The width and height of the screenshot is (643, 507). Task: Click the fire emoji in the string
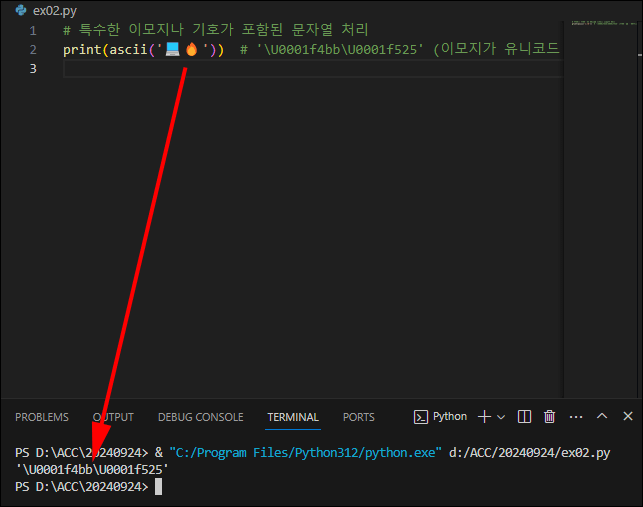tap(192, 50)
